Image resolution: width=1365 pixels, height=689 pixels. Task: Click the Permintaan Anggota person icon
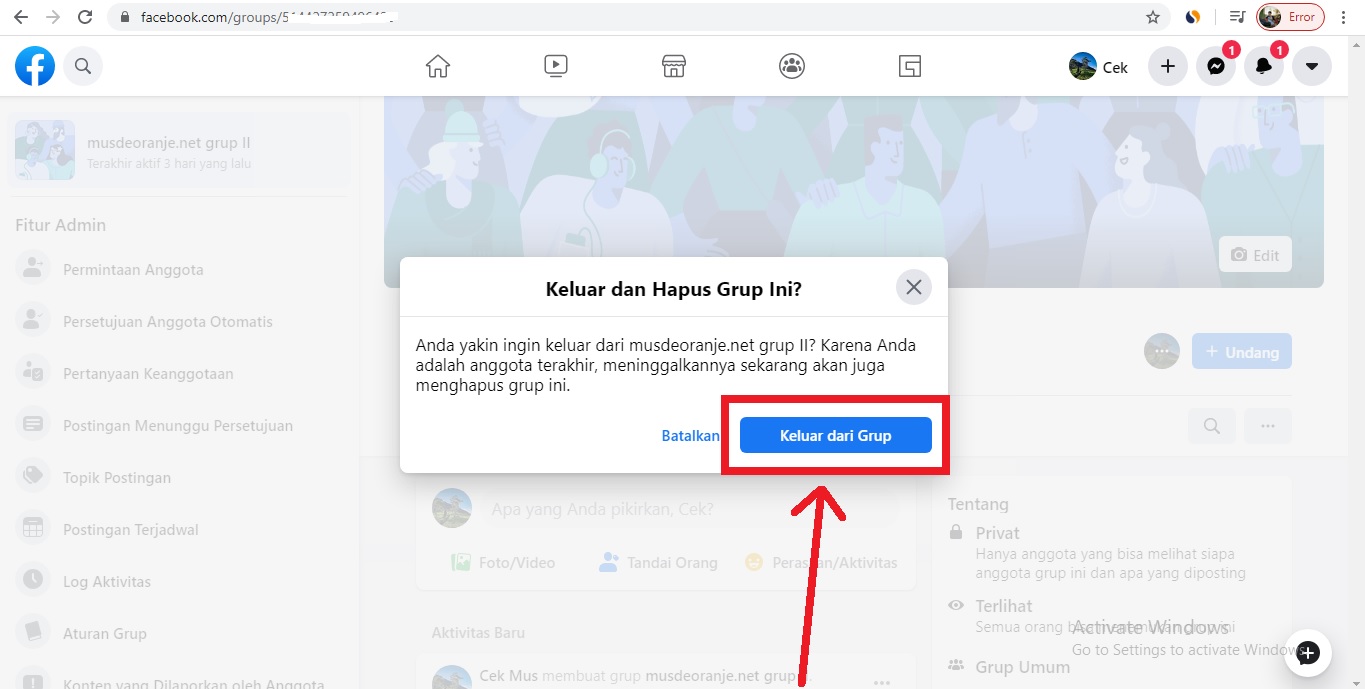point(34,269)
